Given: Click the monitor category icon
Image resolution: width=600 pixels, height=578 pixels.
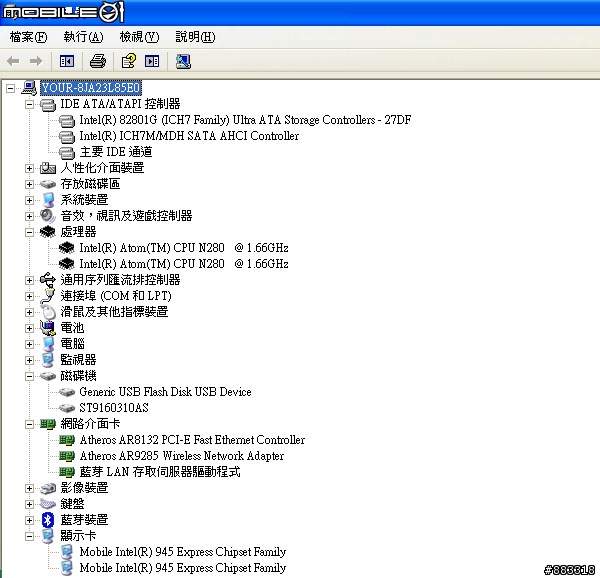Looking at the screenshot, I should 48,360.
